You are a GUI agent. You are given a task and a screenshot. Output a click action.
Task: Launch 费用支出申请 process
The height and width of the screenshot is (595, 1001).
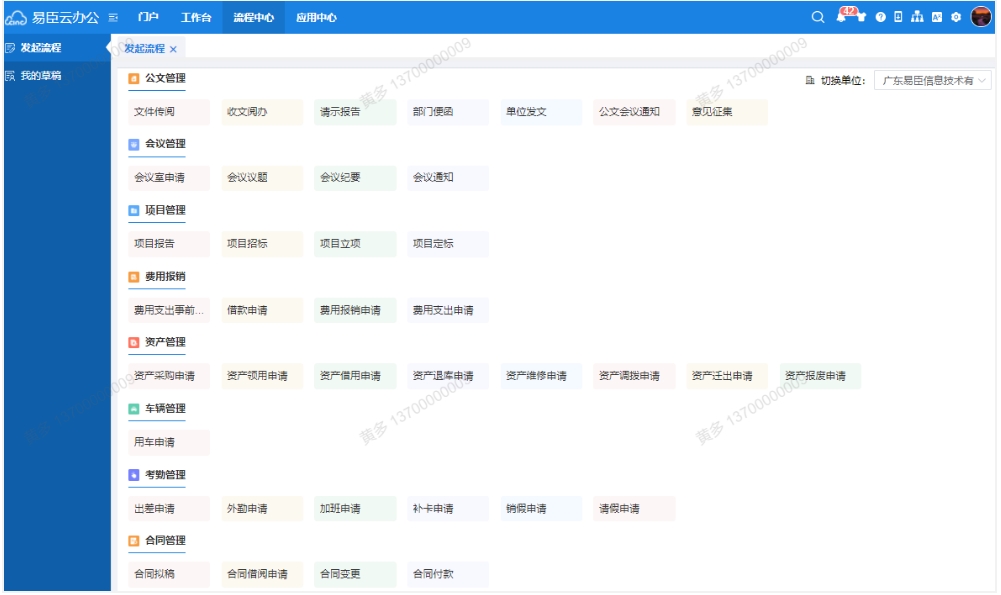point(448,311)
